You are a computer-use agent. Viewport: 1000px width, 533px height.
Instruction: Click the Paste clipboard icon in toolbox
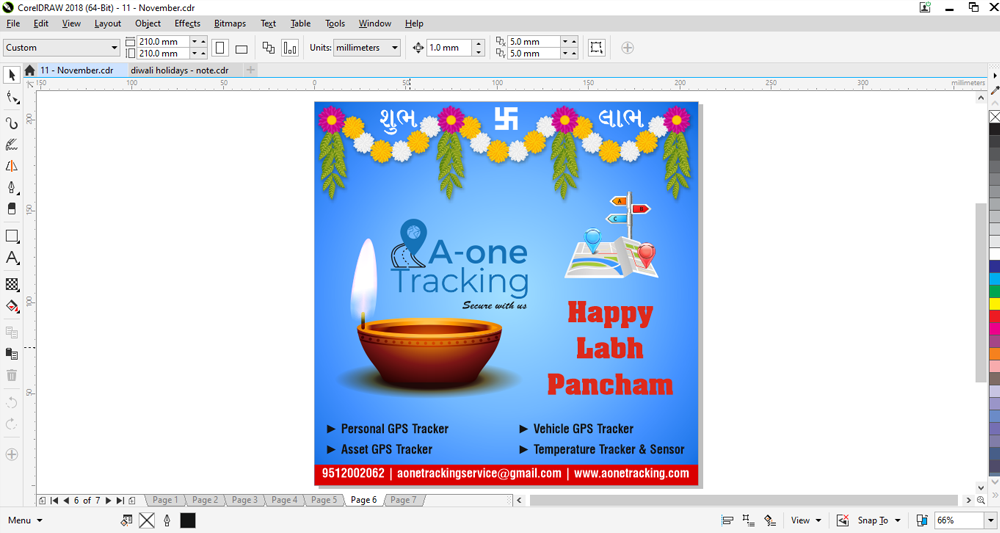pos(11,354)
